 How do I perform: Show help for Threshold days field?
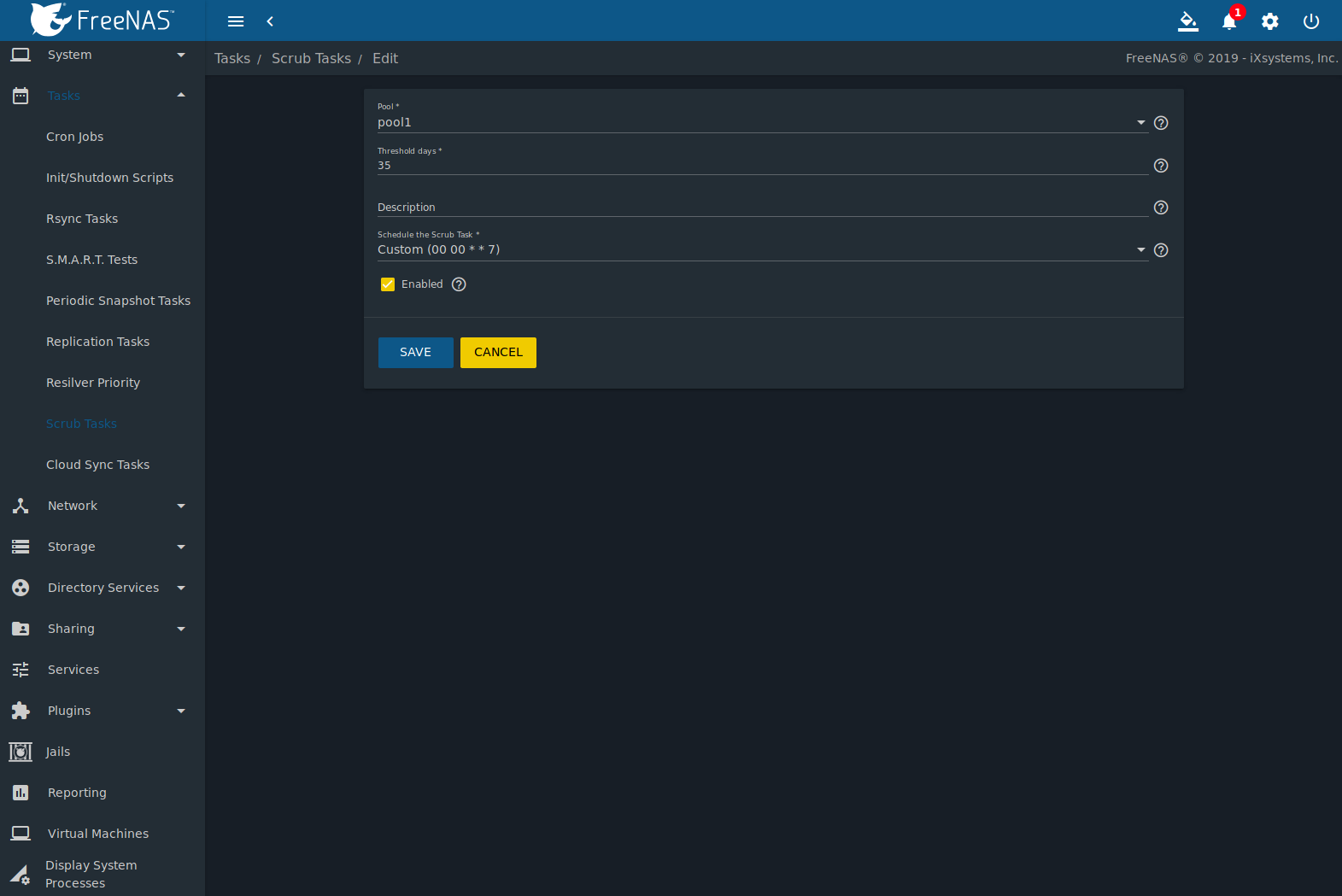point(1161,166)
